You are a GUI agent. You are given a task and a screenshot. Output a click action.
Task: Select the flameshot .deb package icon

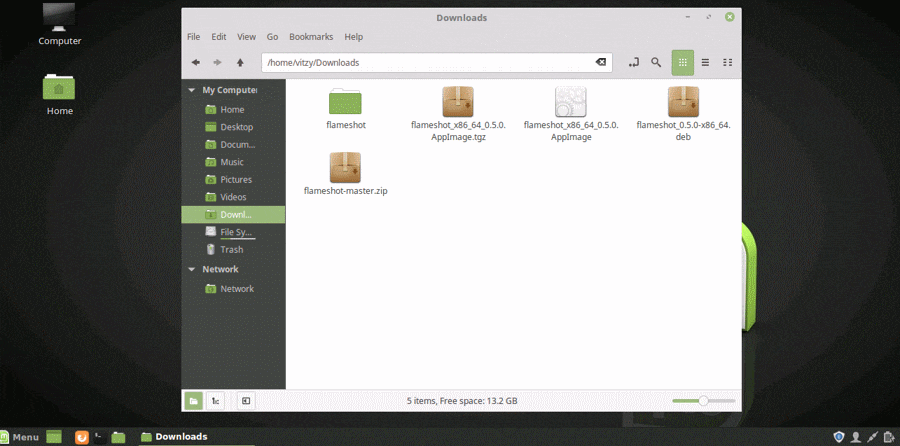click(x=683, y=102)
